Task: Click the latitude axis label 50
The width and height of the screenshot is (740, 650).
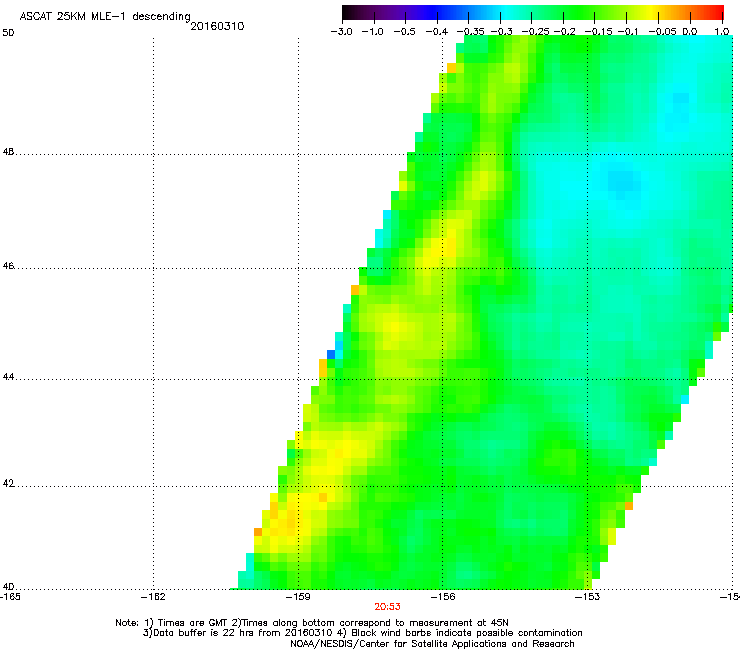Action: (x=8, y=33)
